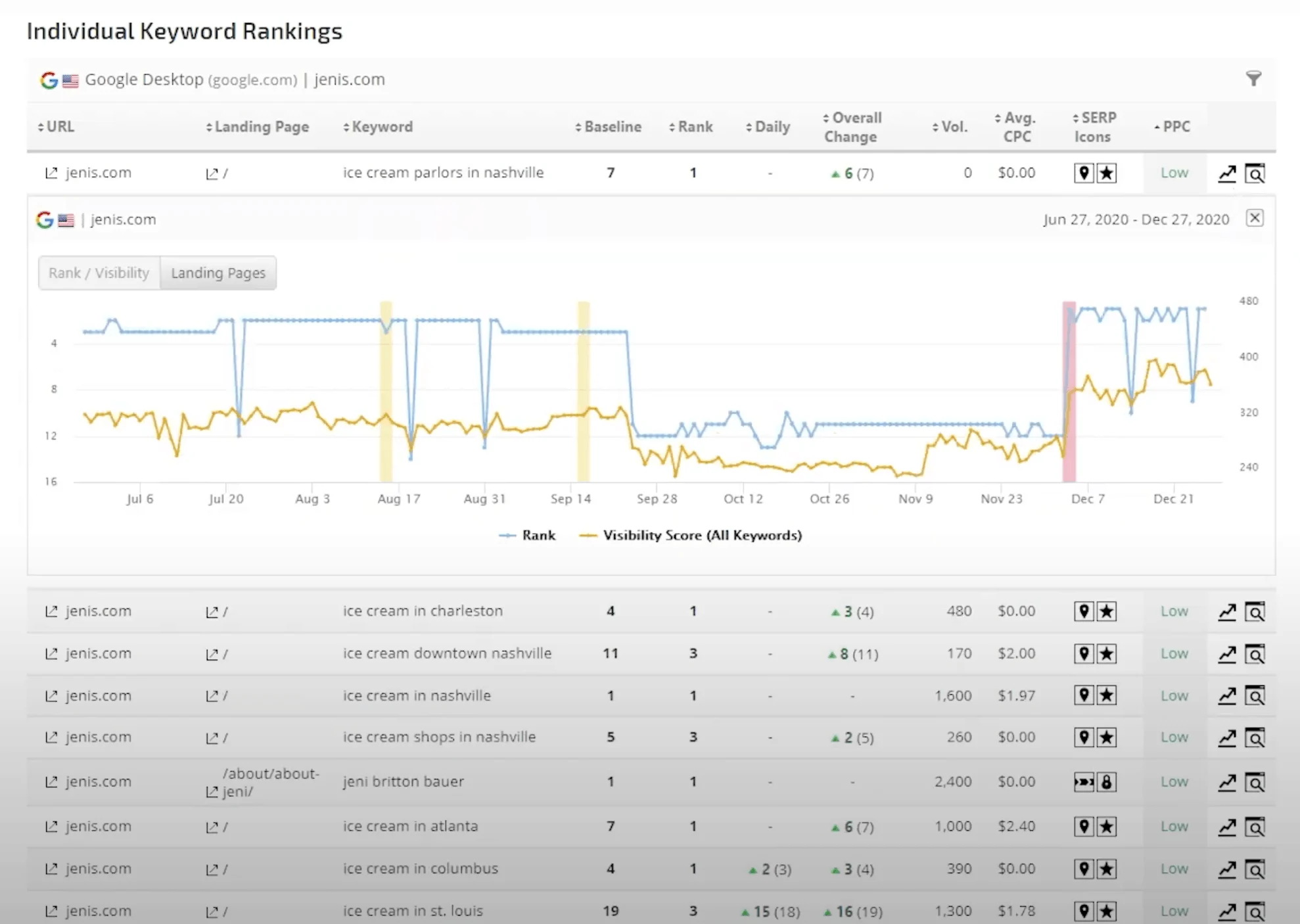Open the SERP preview icon for ice cream in st. louis
This screenshot has width=1300, height=924.
[x=1255, y=912]
